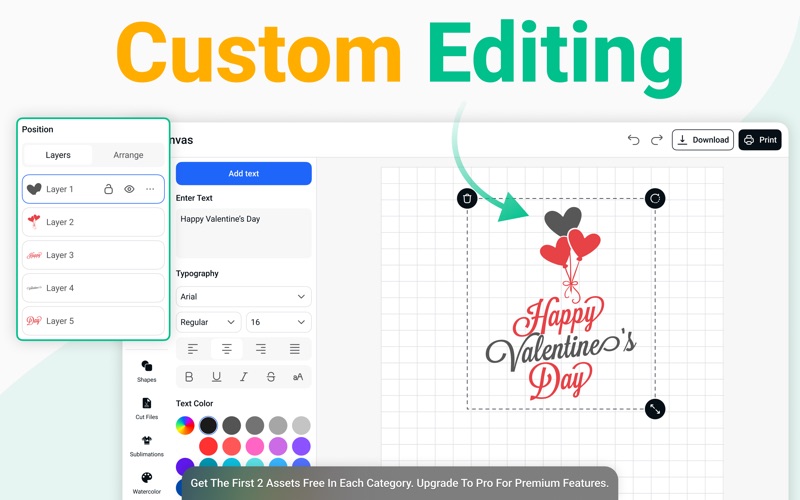Choose the coral red swatch
Image resolution: width=800 pixels, height=500 pixels.
tap(232, 446)
